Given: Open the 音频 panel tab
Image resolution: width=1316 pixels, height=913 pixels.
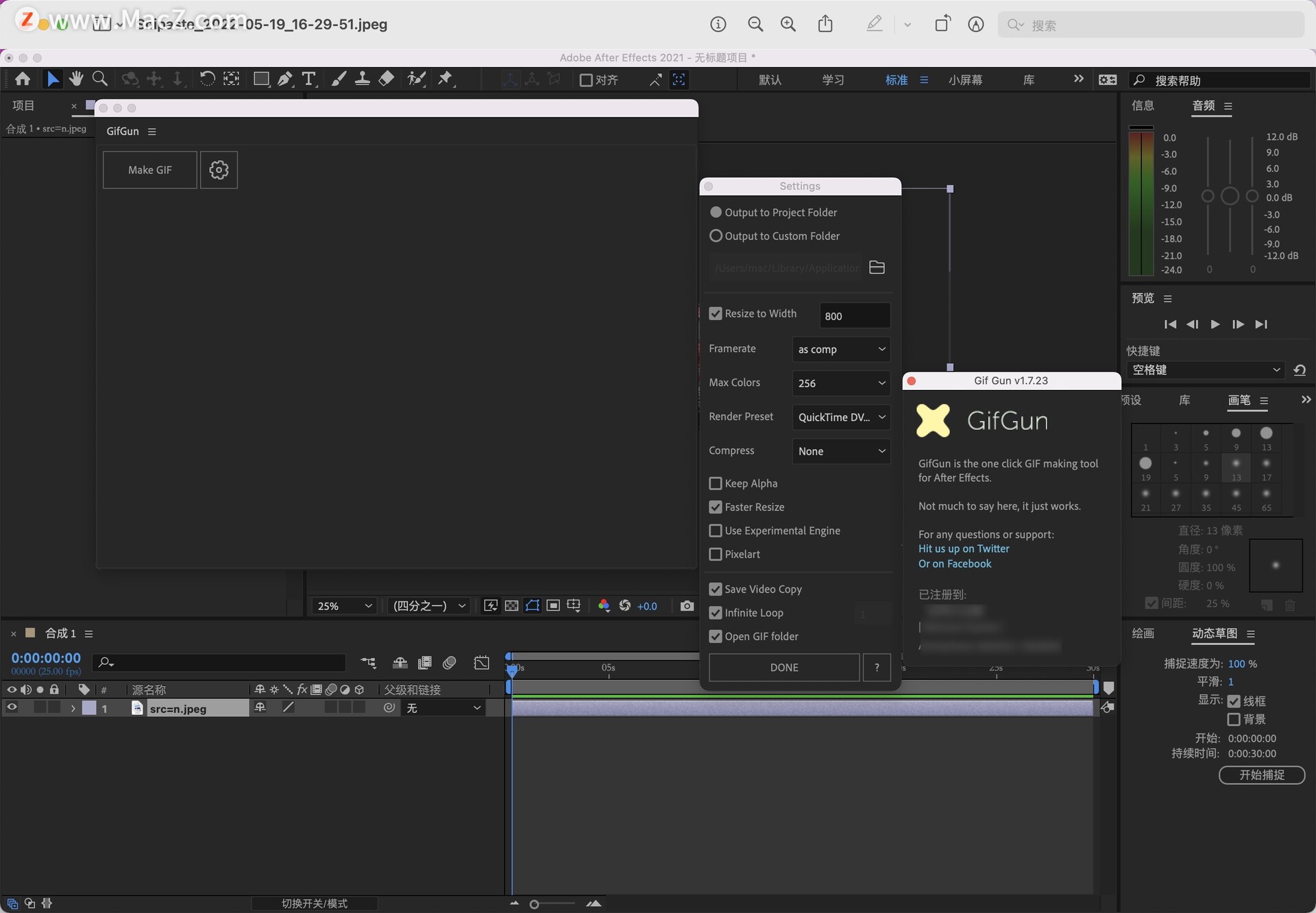Looking at the screenshot, I should [1204, 106].
